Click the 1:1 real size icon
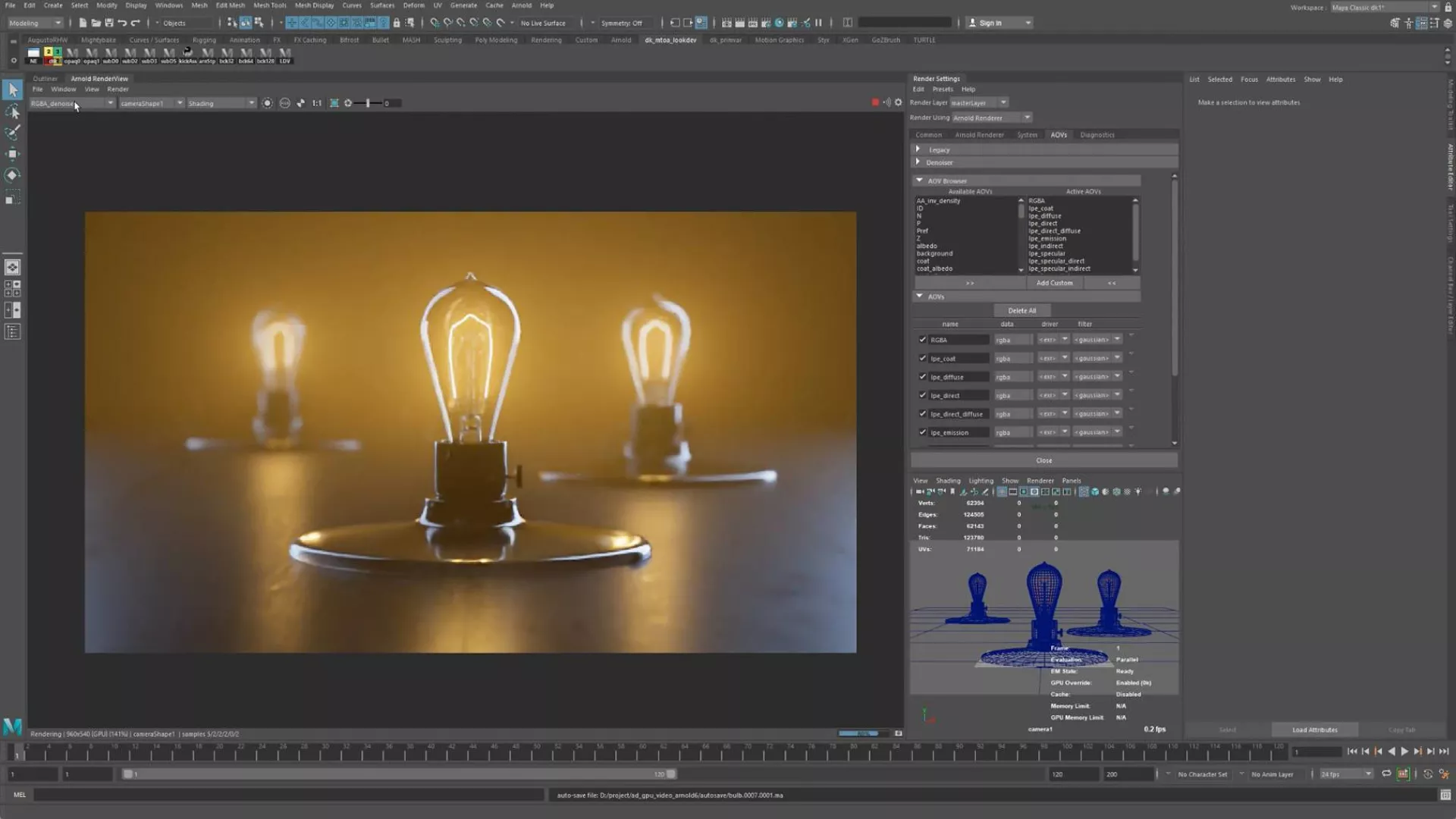This screenshot has width=1456, height=819. [x=317, y=103]
